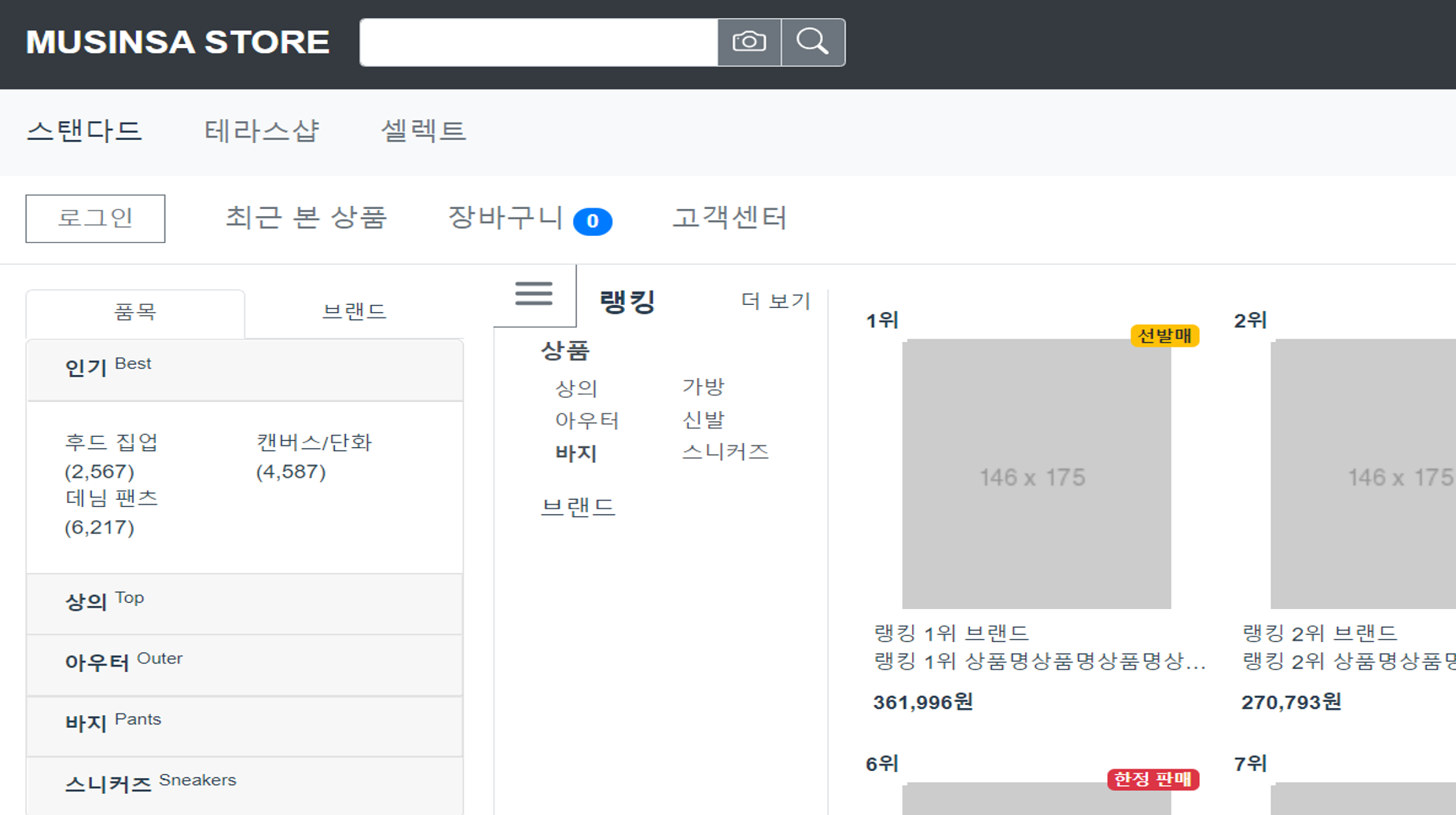Open 랭킹 1위 상품명 product title
The height and width of the screenshot is (815, 1456).
1039,661
